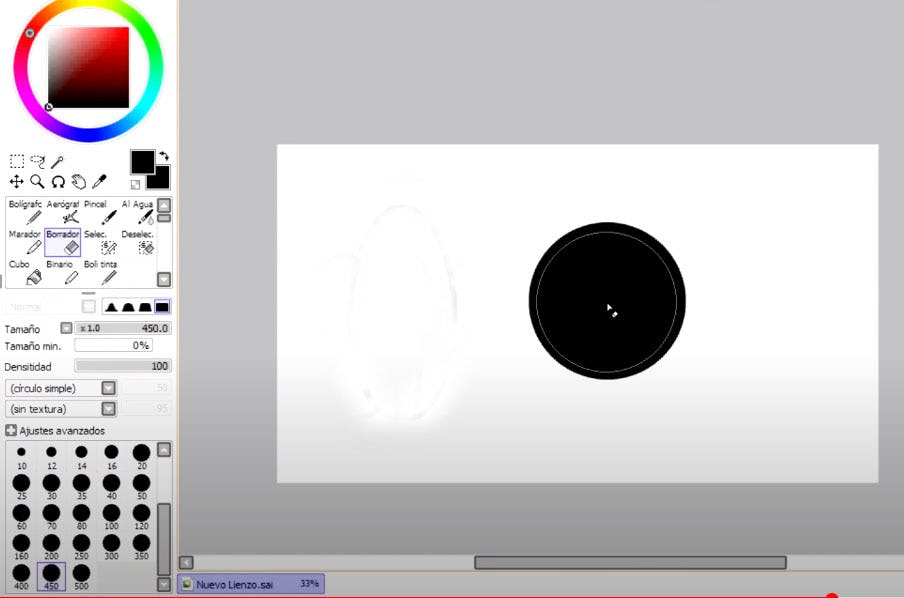904x598 pixels.
Task: Open the círculo simple brush shape dropdown
Action: click(x=108, y=388)
